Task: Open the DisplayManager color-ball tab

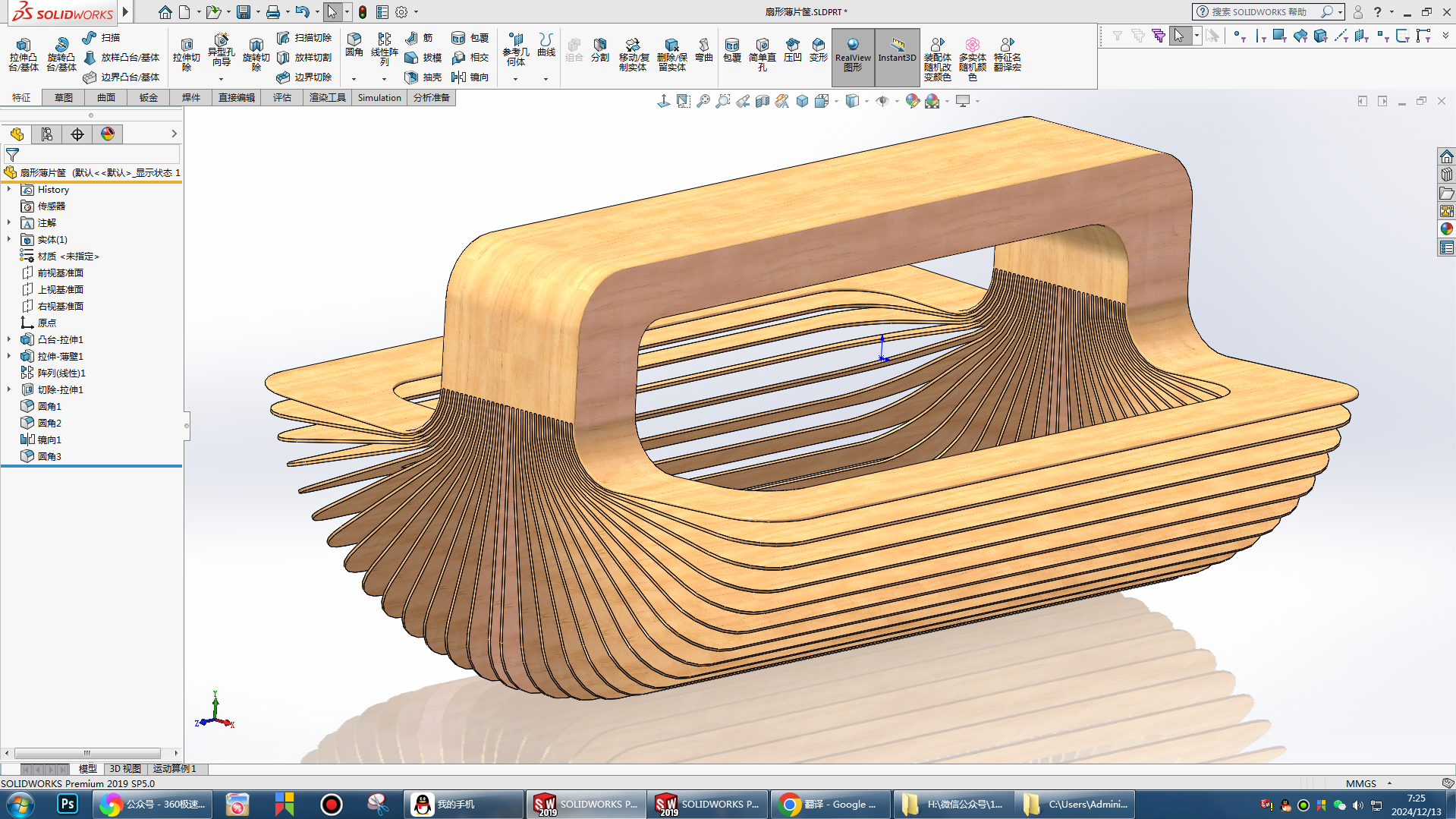Action: [x=108, y=134]
